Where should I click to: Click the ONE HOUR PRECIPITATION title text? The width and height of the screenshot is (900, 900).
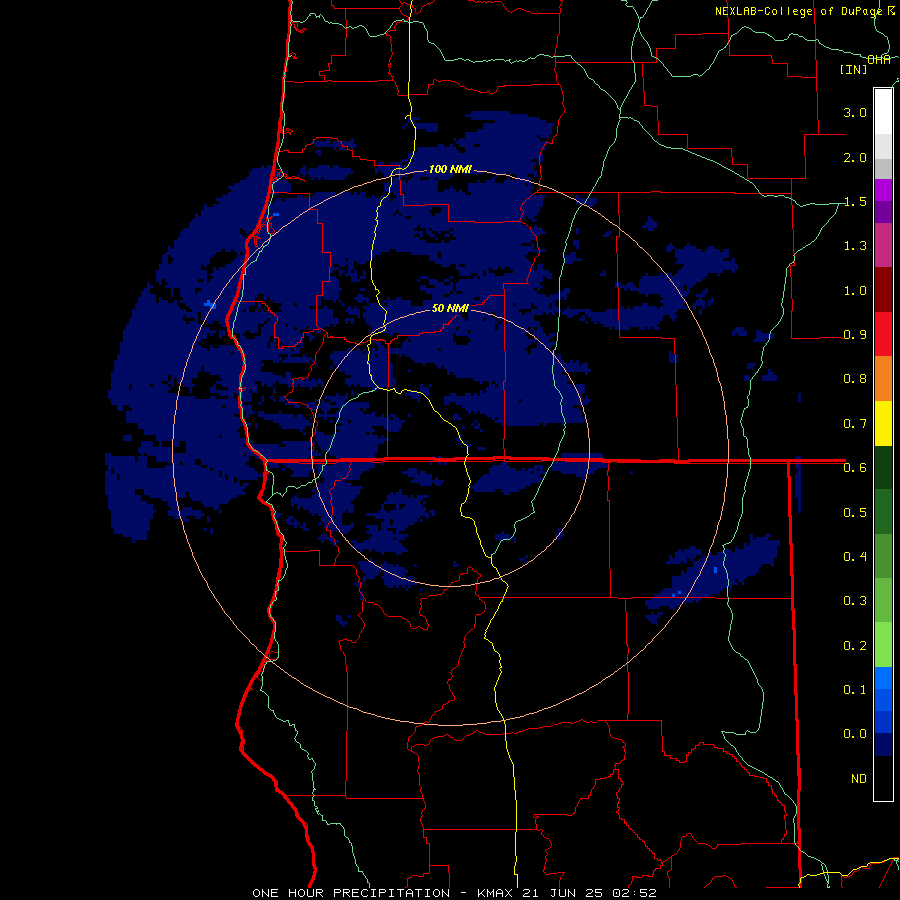[351, 893]
